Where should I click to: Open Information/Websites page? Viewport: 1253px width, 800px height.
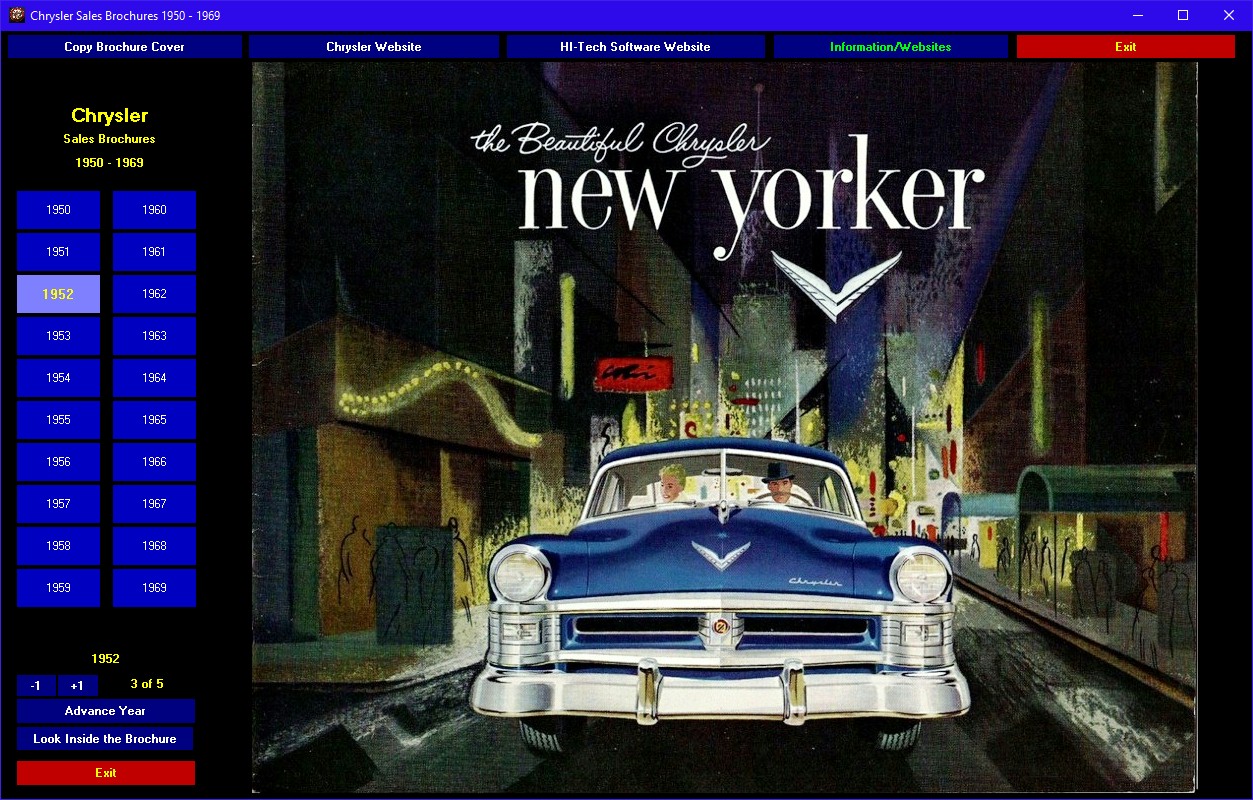(890, 47)
